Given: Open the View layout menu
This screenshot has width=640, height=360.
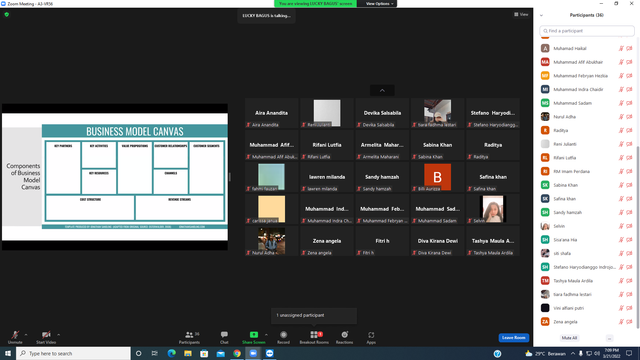Looking at the screenshot, I should click(521, 14).
